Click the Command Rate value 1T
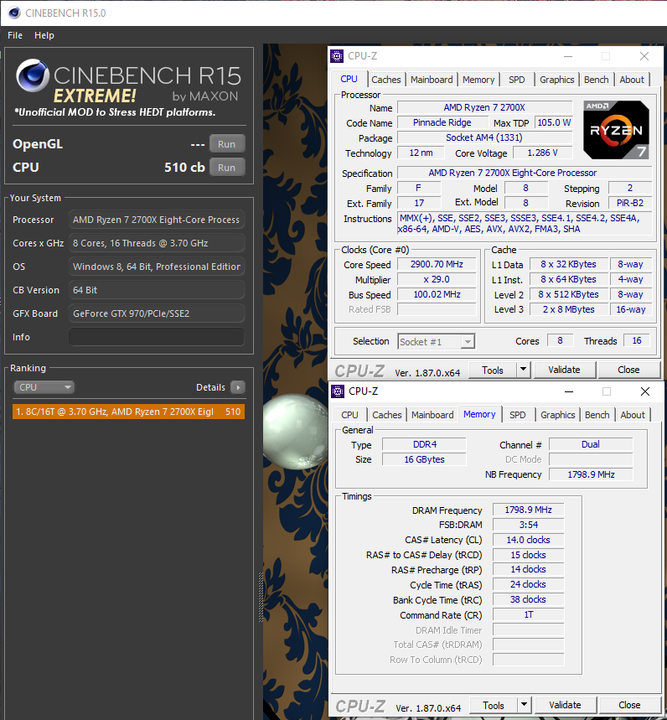 (528, 614)
